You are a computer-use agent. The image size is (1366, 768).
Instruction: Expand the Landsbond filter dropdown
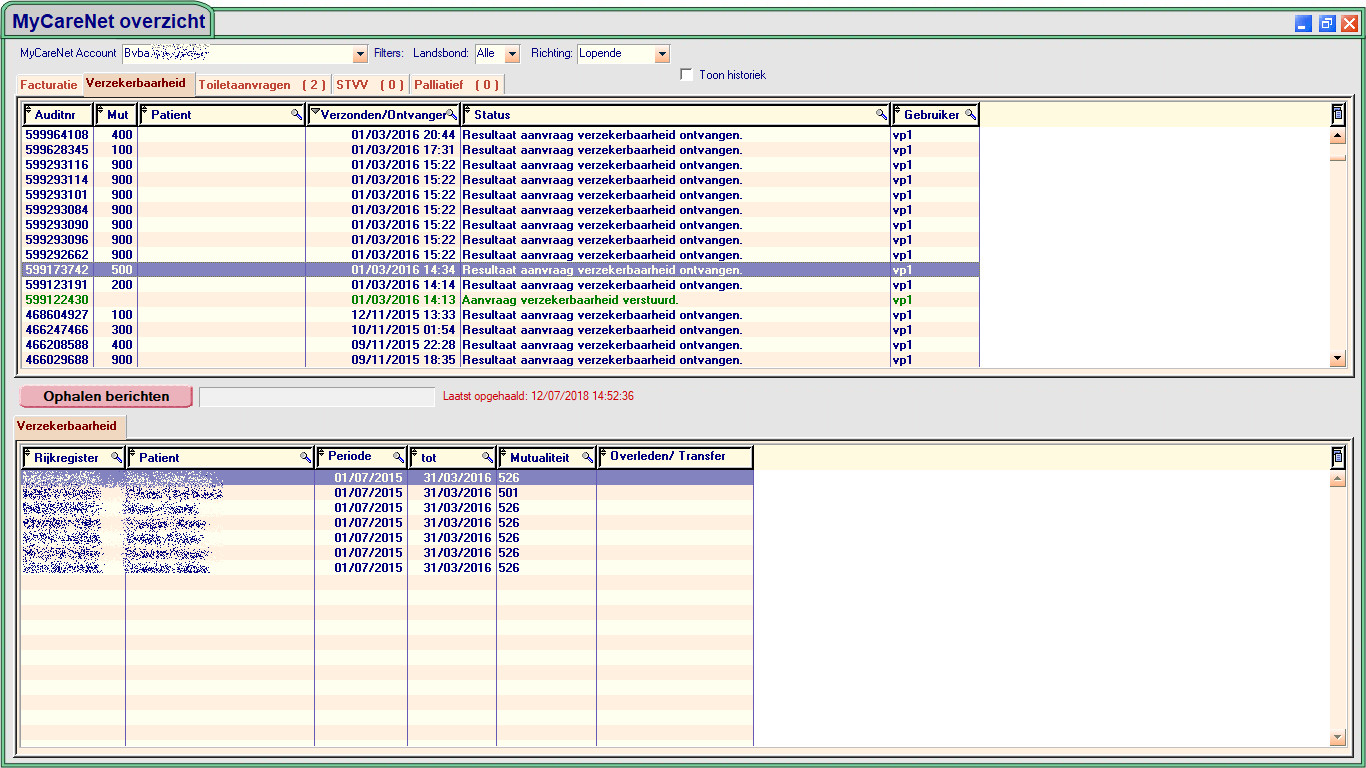[x=512, y=54]
